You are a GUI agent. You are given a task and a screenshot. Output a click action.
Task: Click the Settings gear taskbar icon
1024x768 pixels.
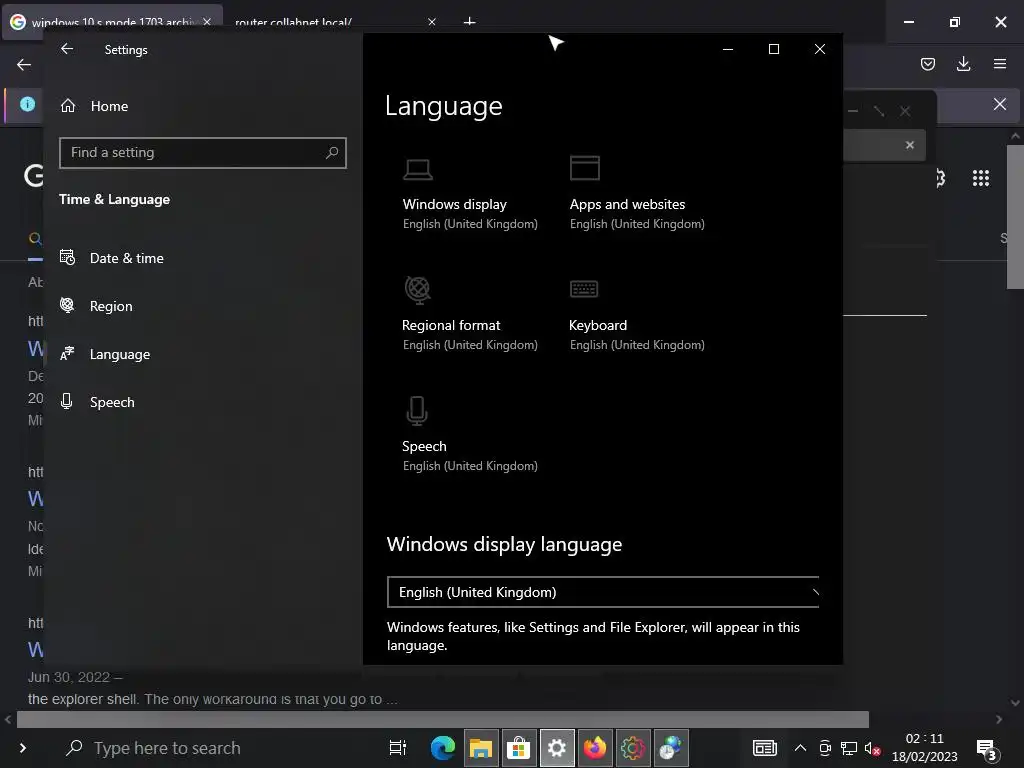pos(556,748)
